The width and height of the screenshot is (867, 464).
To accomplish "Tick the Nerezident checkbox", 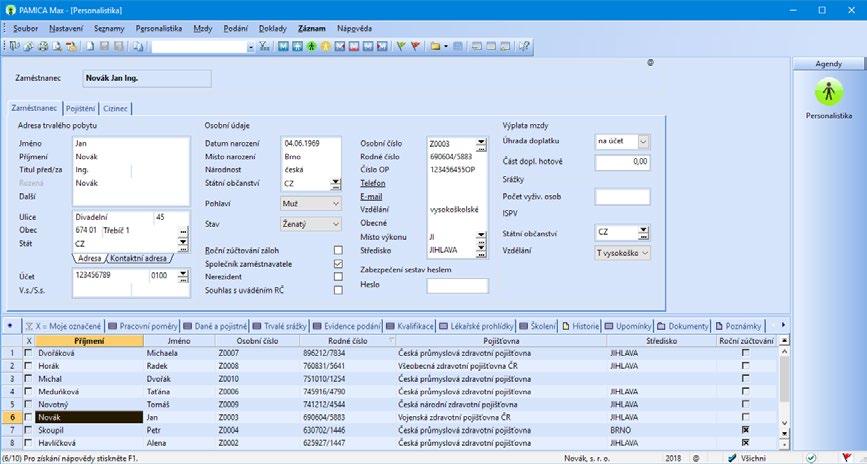I will tap(338, 277).
